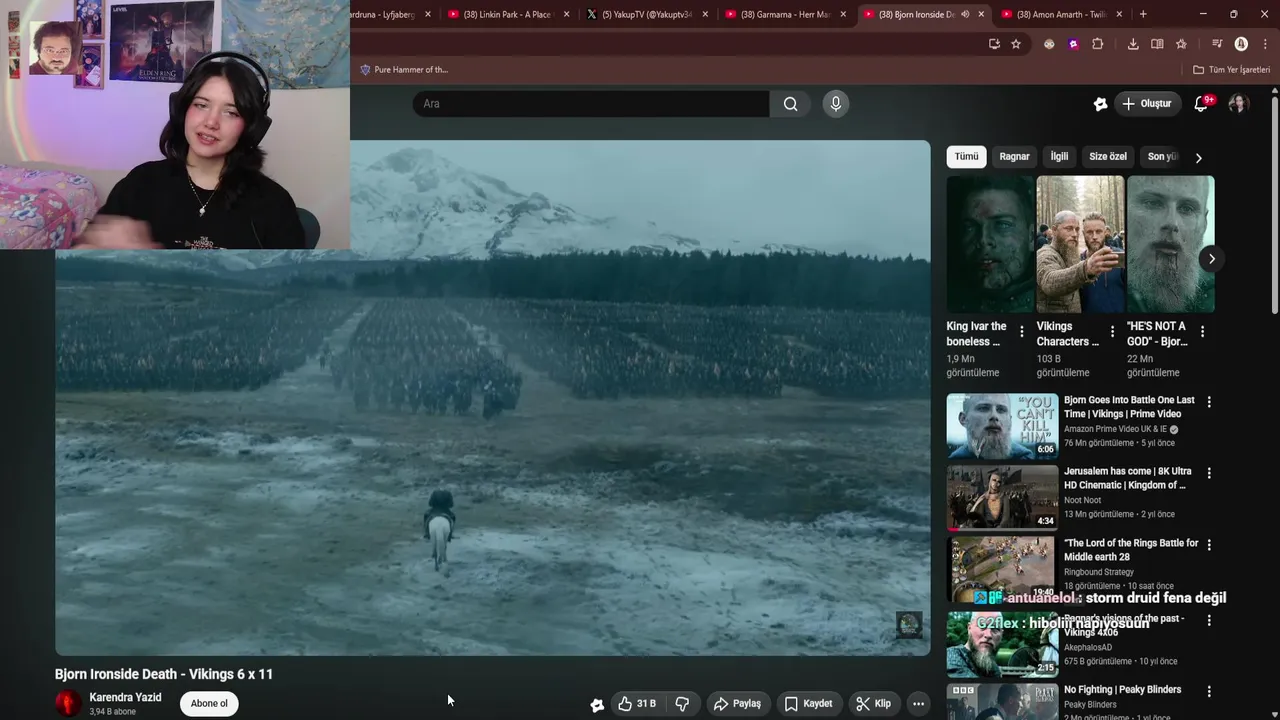Open YouTube notifications bell
This screenshot has height=720, width=1280.
[1202, 104]
